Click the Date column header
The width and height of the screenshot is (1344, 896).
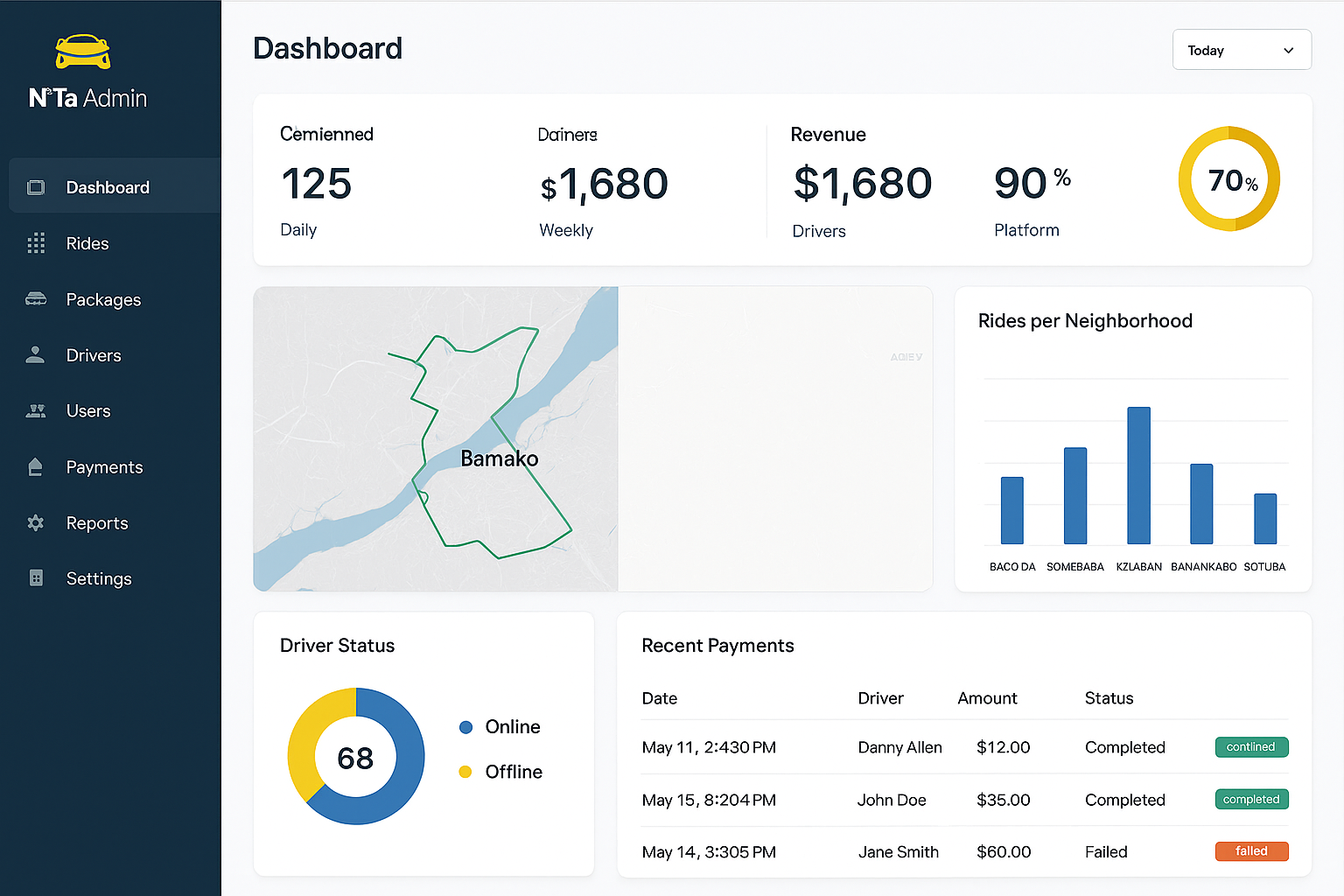[x=660, y=698]
